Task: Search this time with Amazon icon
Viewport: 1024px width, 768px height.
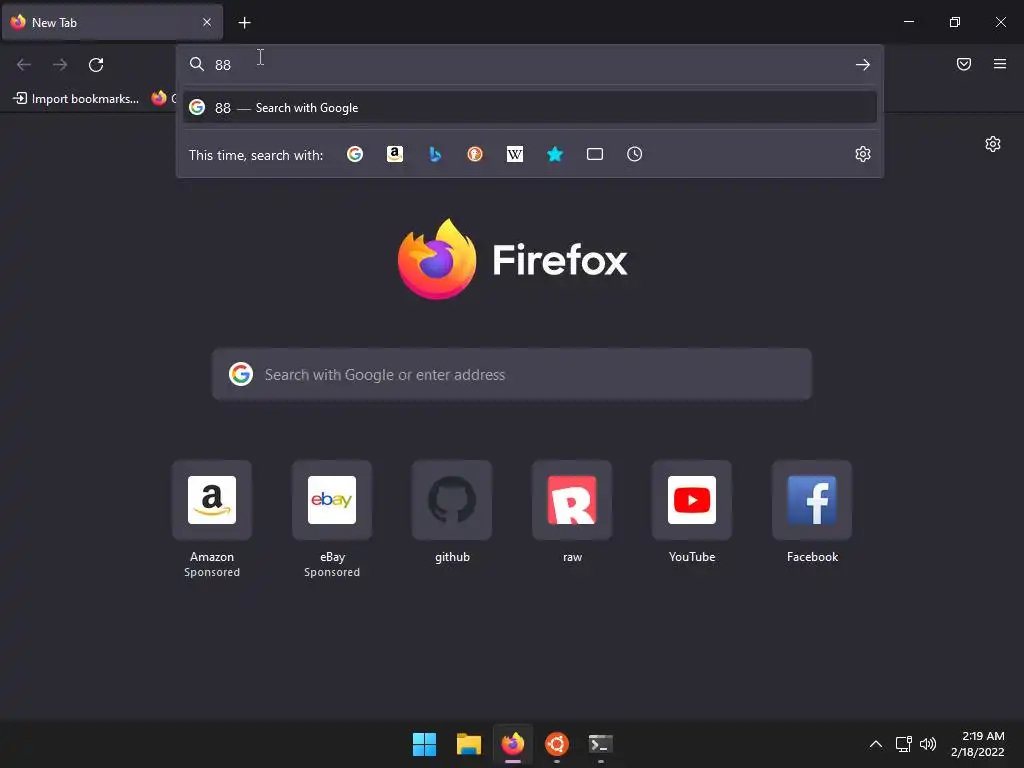Action: point(394,154)
